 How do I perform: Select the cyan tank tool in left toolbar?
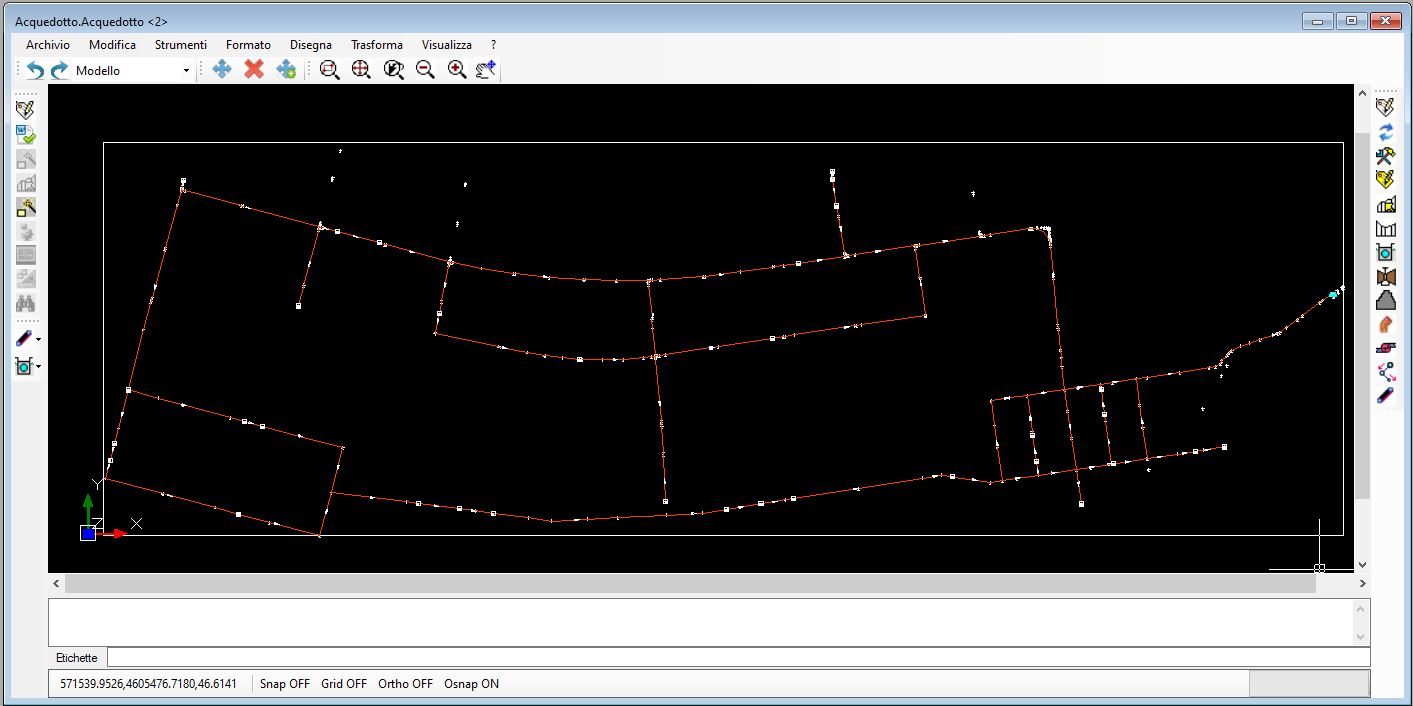(x=24, y=367)
